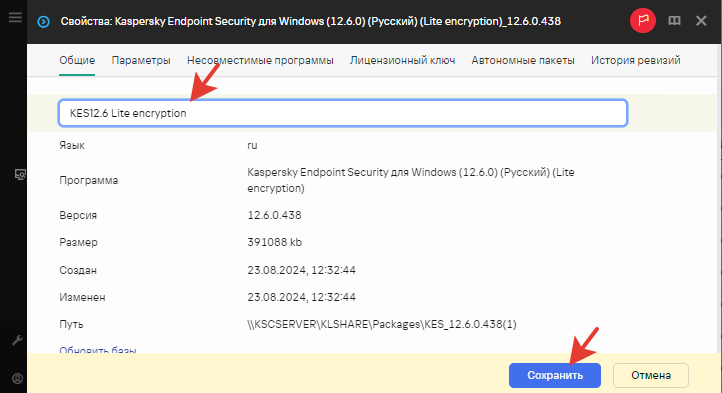Go to Несовместимые программы tab
This screenshot has width=722, height=393.
(260, 60)
